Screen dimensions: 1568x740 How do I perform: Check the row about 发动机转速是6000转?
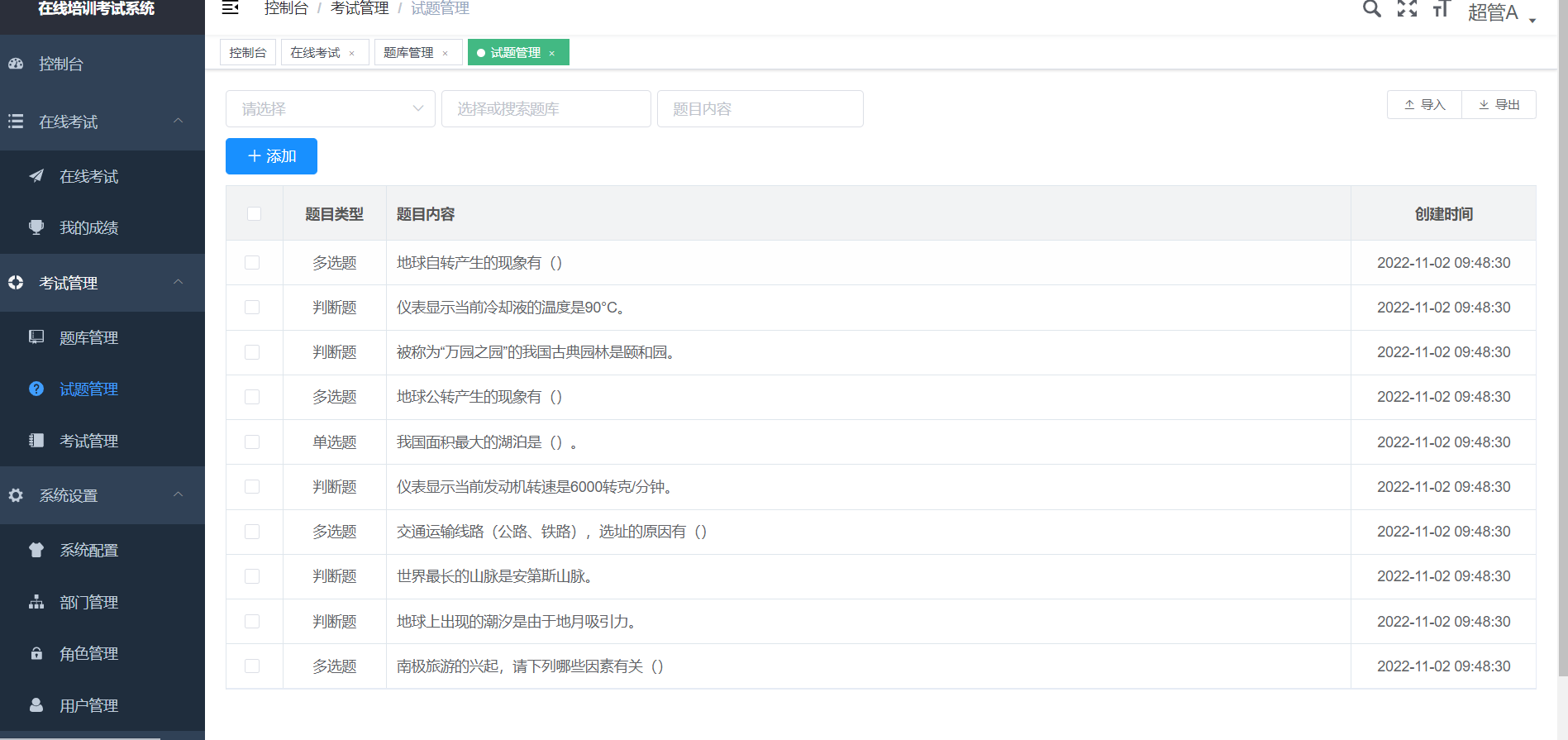coord(252,486)
